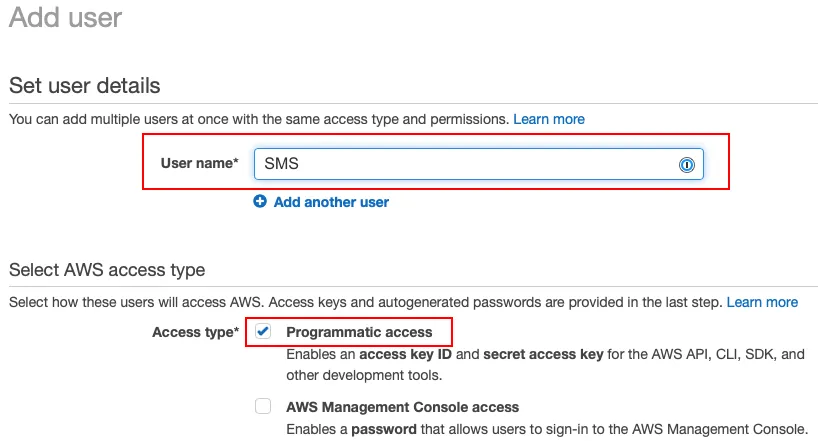Click the Add another user link text

pyautogui.click(x=331, y=202)
